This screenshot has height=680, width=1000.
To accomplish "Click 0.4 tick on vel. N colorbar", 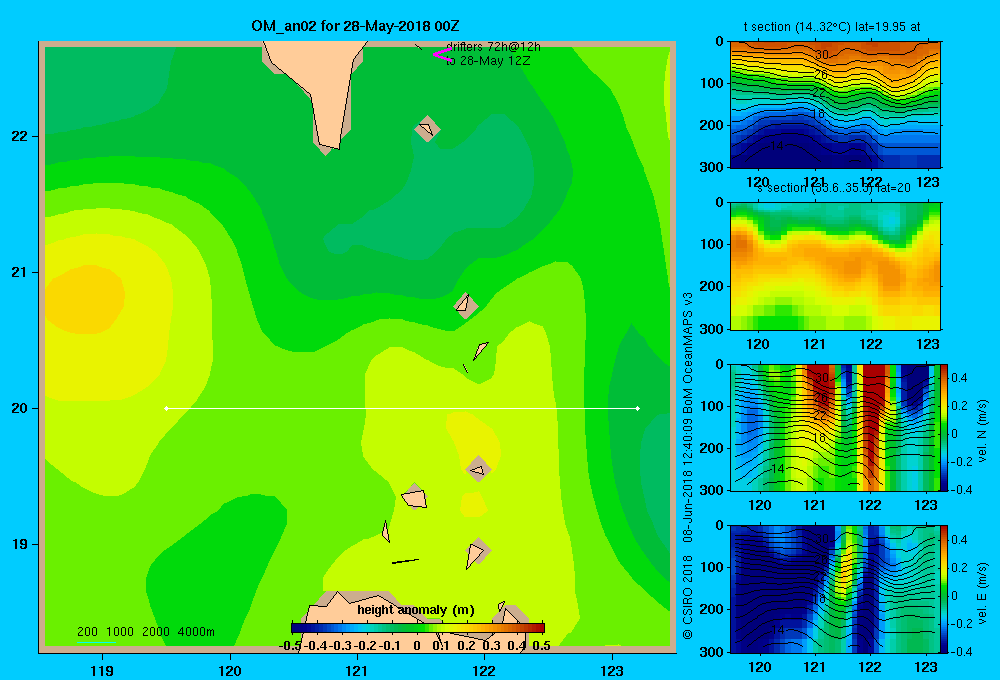I will coord(959,378).
